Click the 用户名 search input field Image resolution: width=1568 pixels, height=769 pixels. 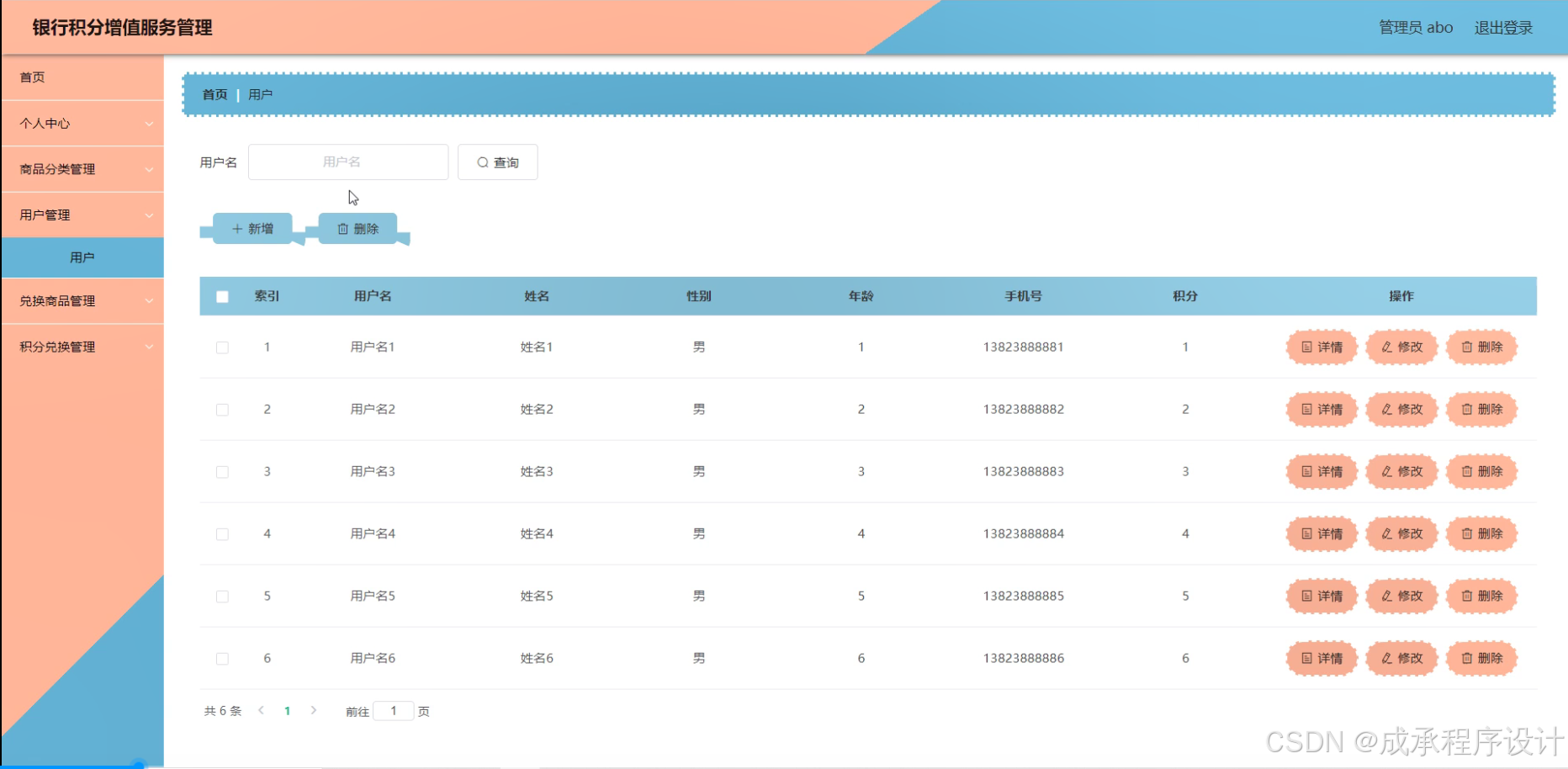pyautogui.click(x=347, y=162)
